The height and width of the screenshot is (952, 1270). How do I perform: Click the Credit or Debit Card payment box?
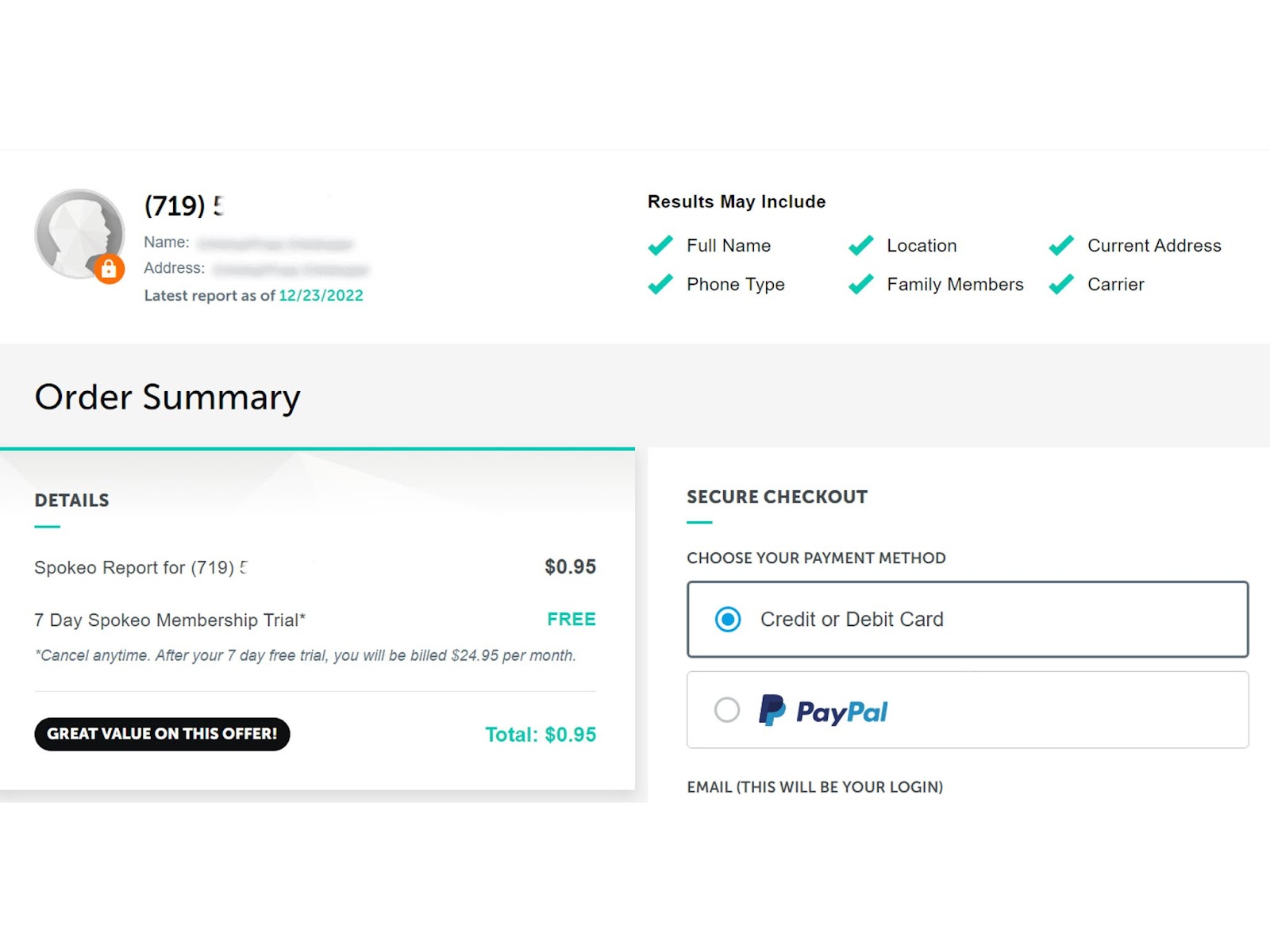(x=967, y=619)
